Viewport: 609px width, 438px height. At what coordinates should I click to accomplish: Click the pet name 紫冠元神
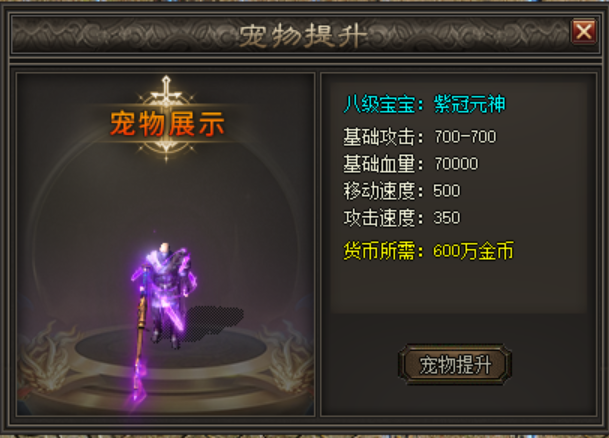tap(470, 104)
